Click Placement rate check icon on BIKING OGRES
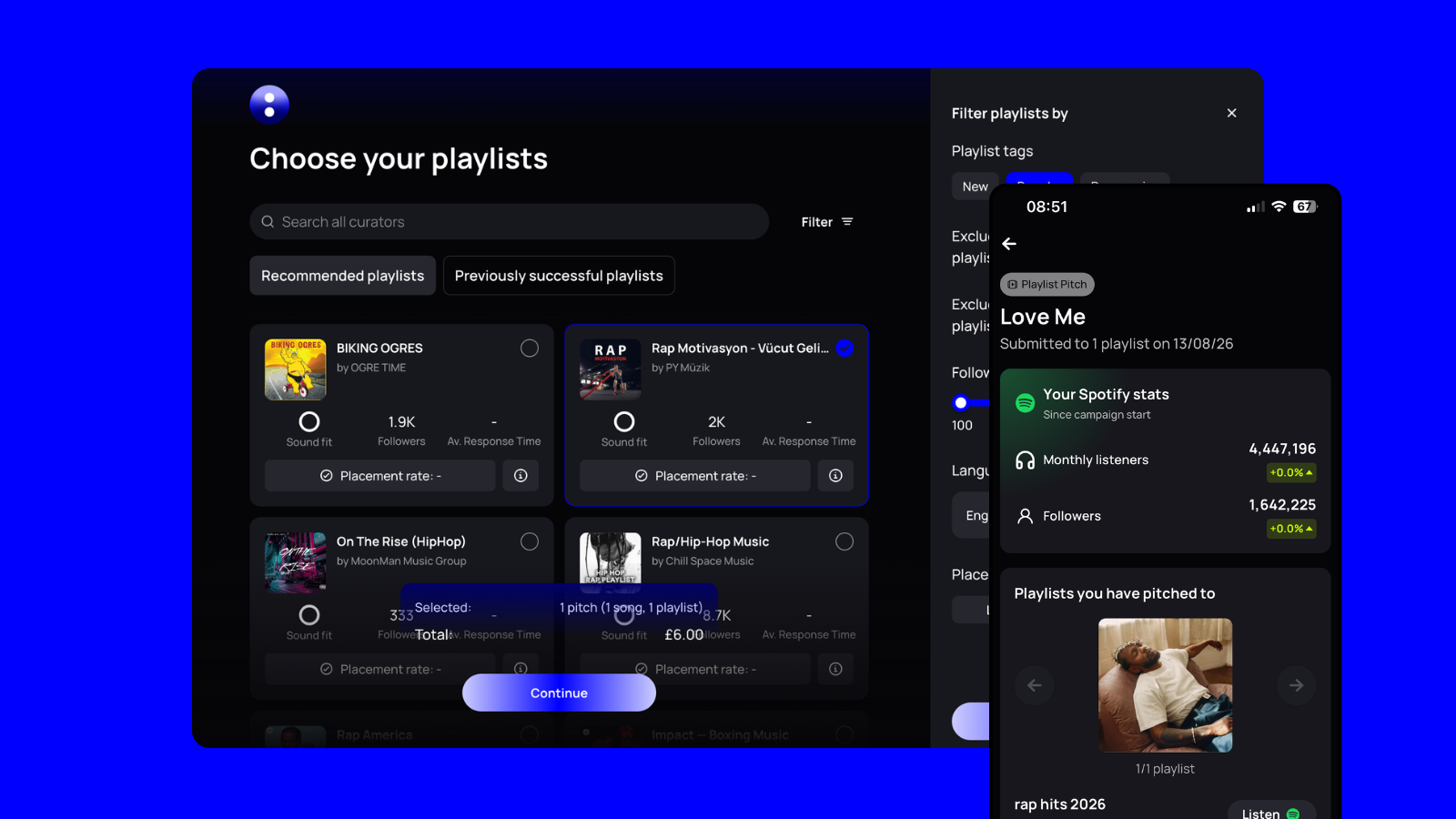This screenshot has width=1456, height=819. [x=326, y=476]
